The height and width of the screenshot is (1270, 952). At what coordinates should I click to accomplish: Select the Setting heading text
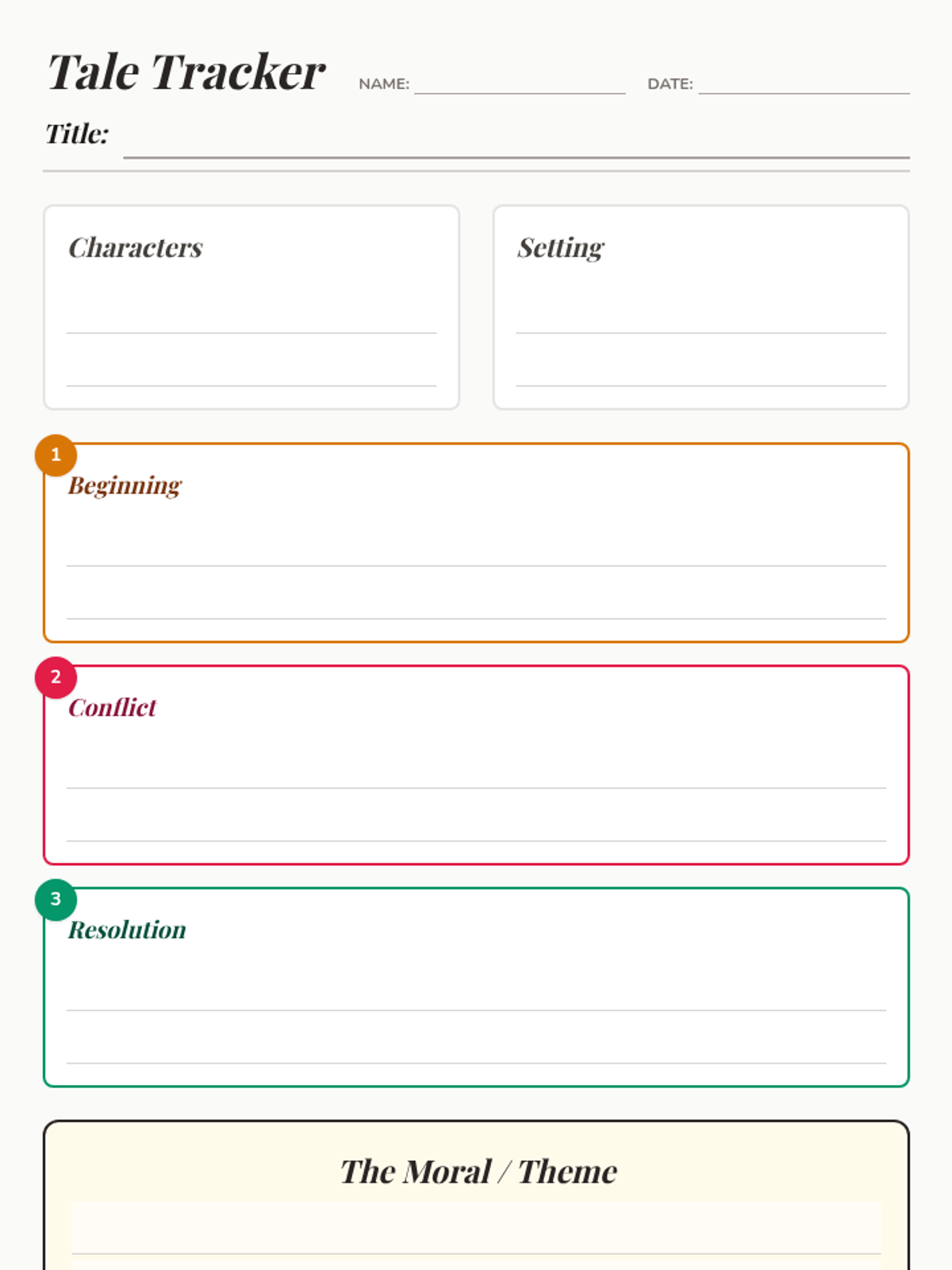(x=561, y=248)
